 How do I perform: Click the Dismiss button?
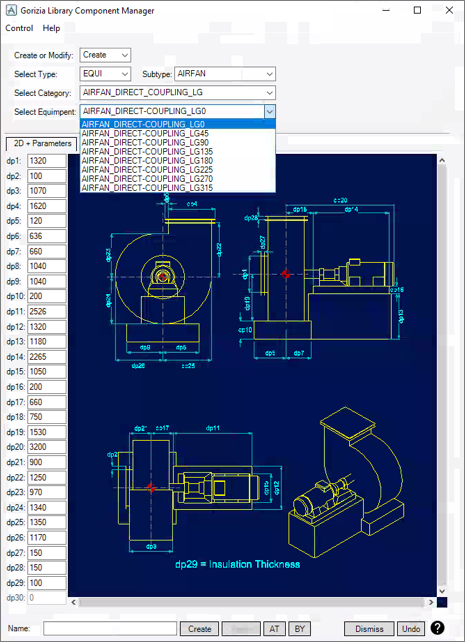(369, 628)
